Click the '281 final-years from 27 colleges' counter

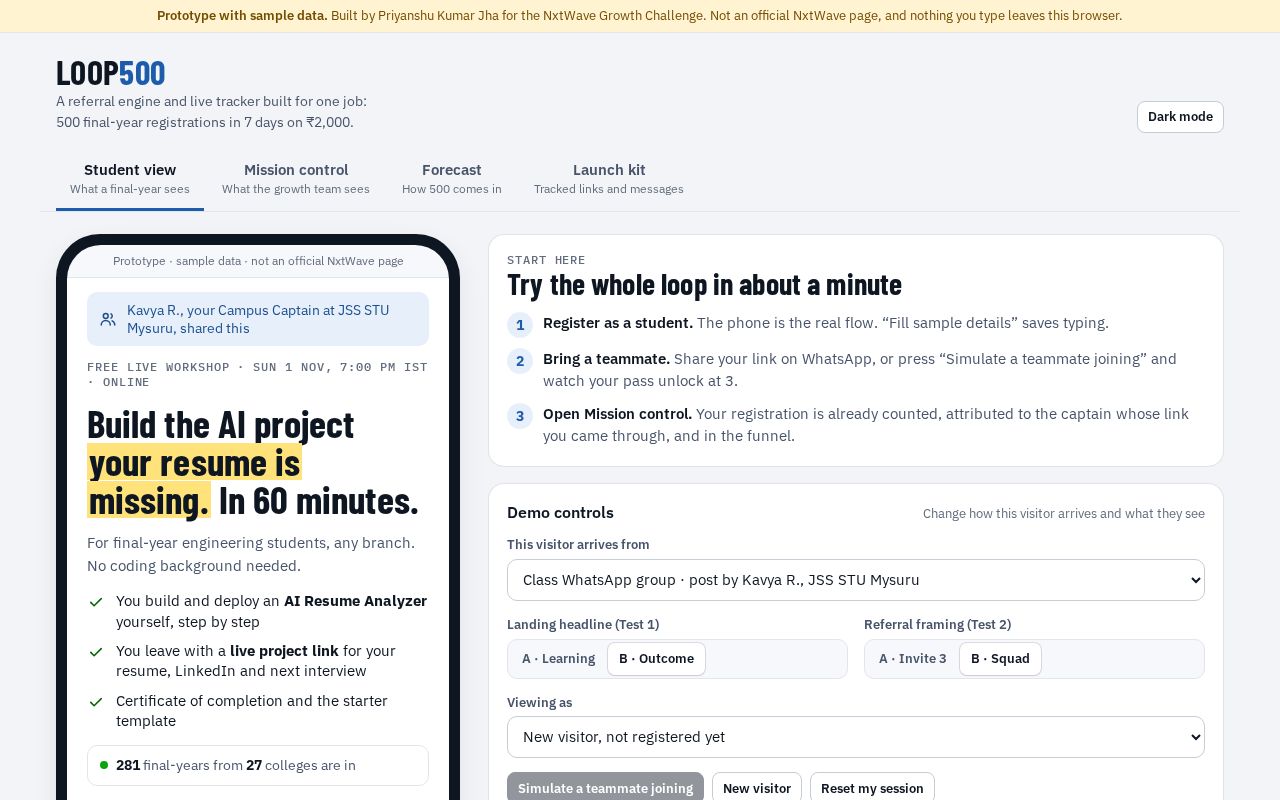[x=258, y=765]
